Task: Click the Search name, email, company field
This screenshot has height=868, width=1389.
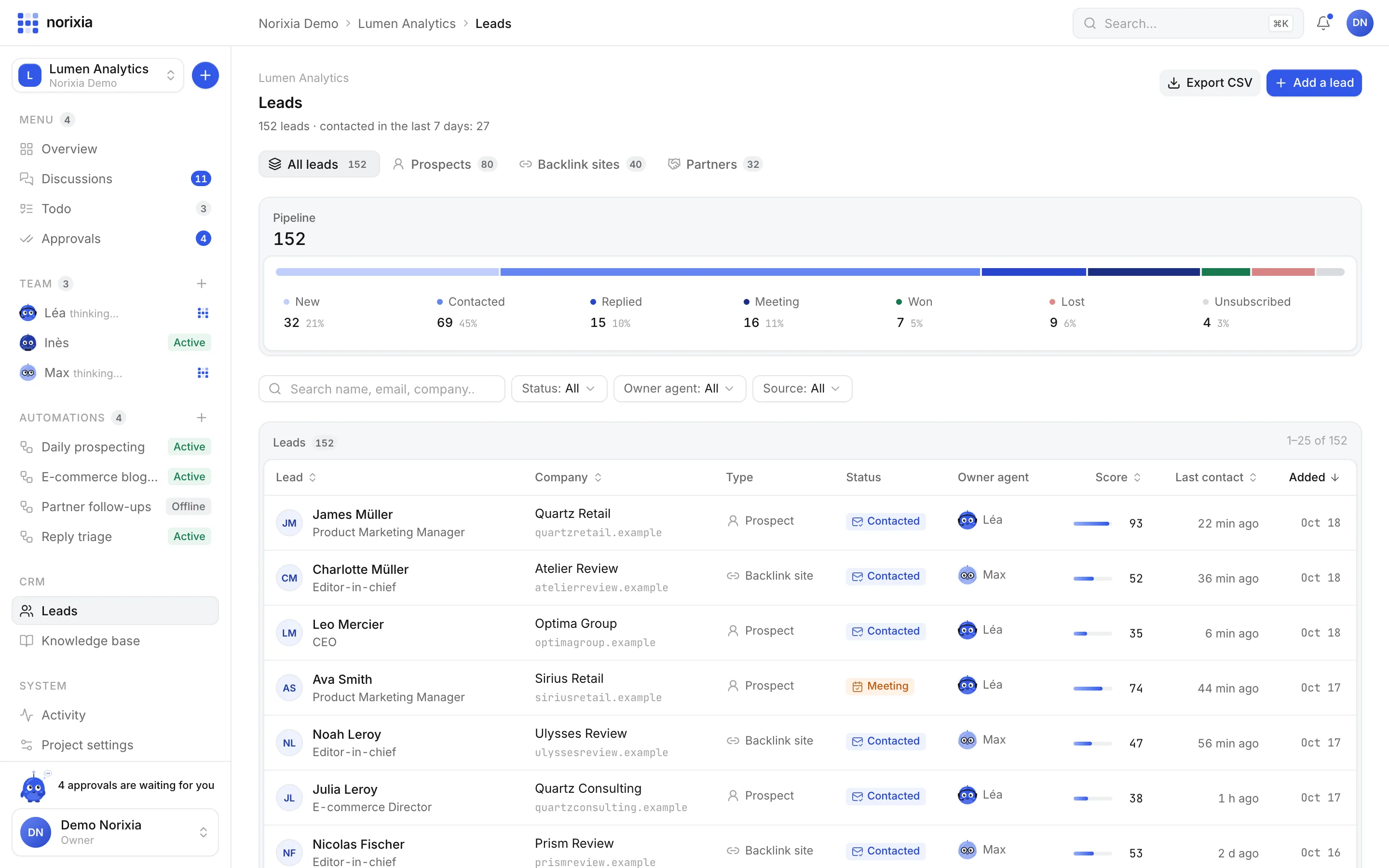Action: click(381, 389)
